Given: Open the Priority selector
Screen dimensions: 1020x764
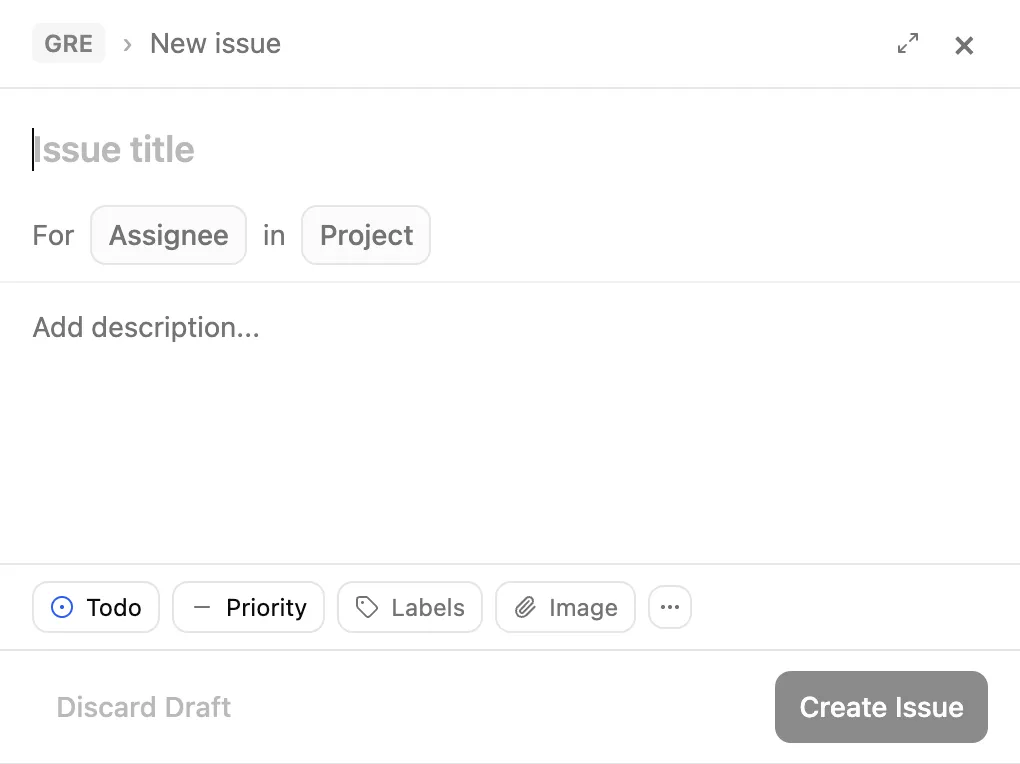Looking at the screenshot, I should coord(266,608).
